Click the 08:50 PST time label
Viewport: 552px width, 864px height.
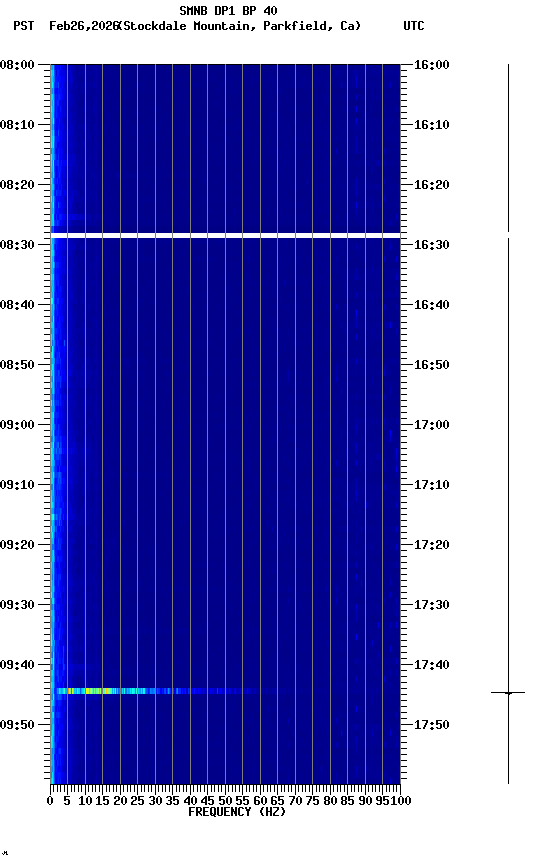tap(17, 365)
